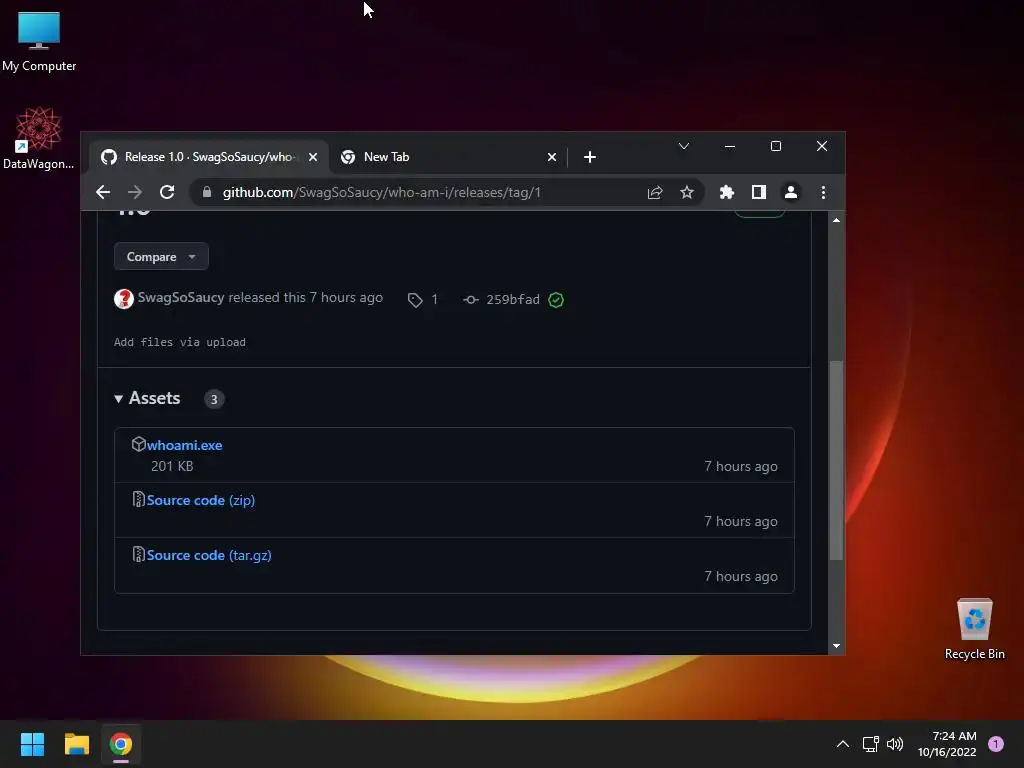Screen dimensions: 1024x768
Task: Click the vertical scrollbar thumb
Action: click(836, 460)
